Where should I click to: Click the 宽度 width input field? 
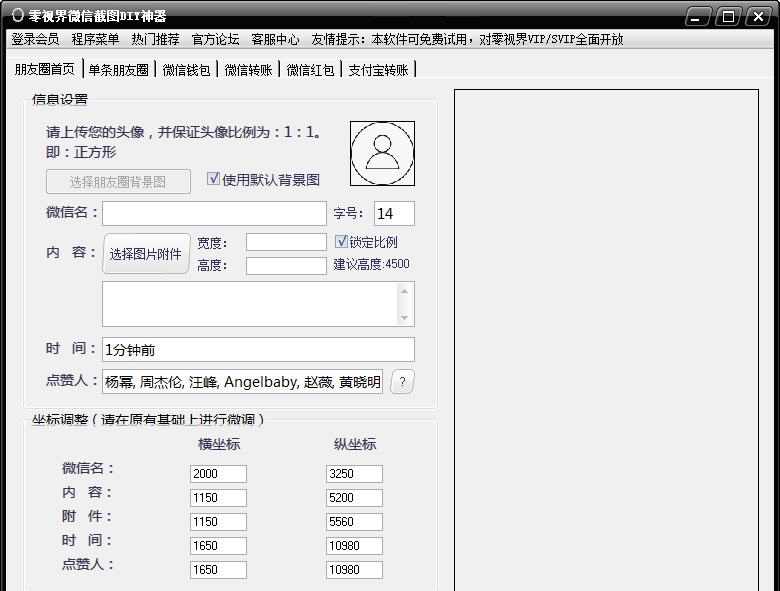(x=287, y=242)
